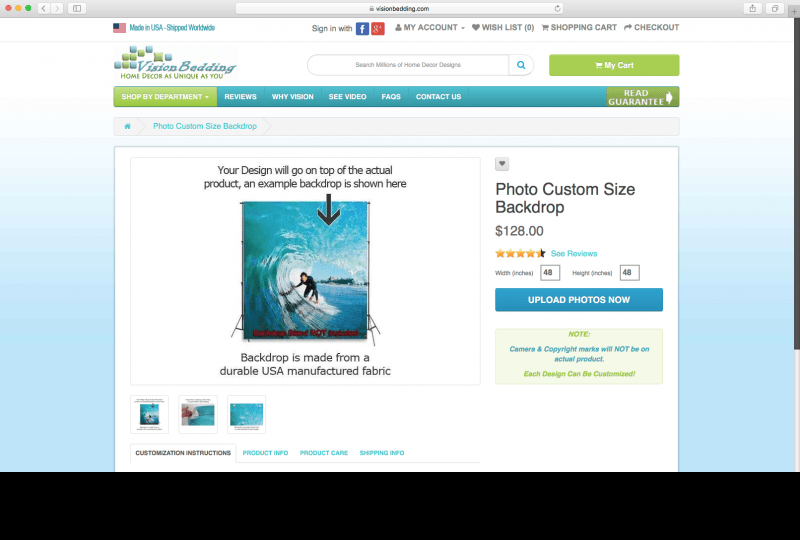Screen dimensions: 800x540
Task: Click the search magnifier icon
Action: pos(521,65)
